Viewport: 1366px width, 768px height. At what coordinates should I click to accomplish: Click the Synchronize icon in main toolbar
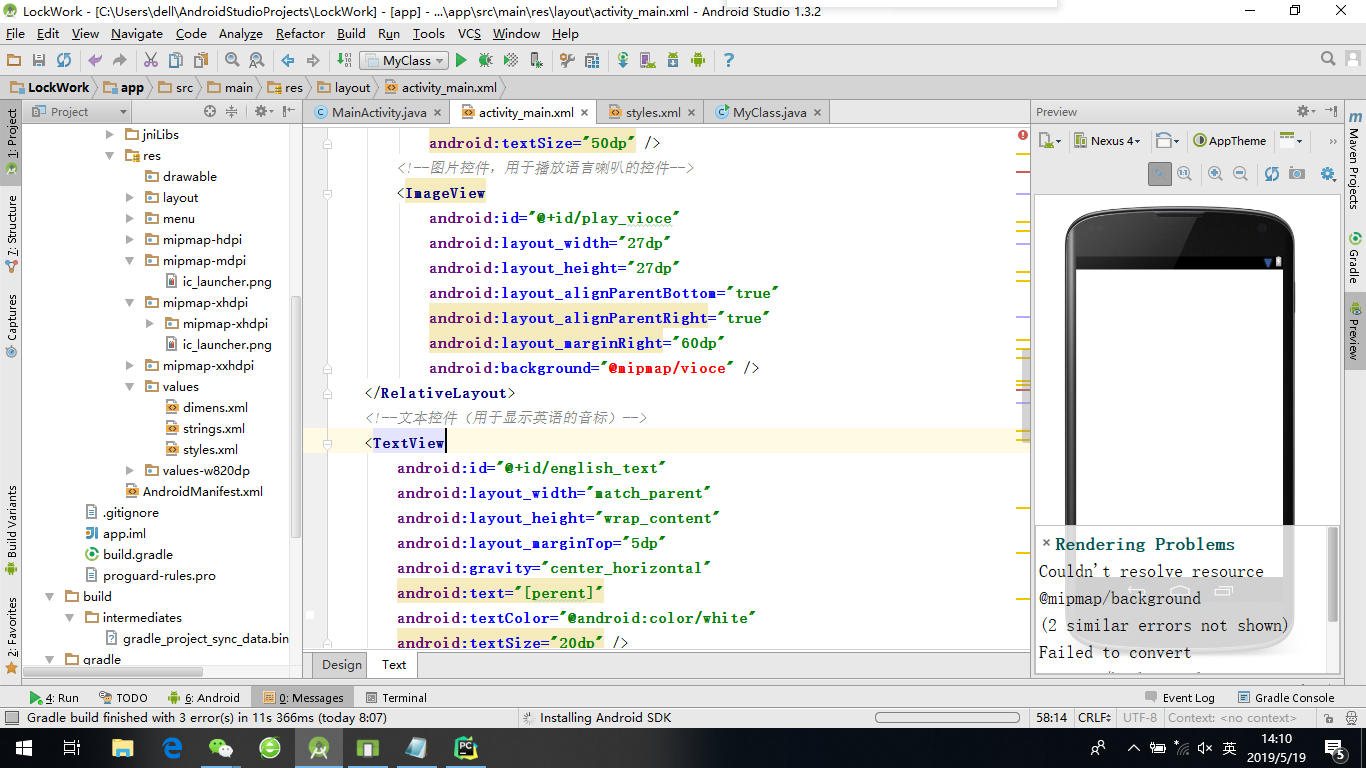point(64,60)
